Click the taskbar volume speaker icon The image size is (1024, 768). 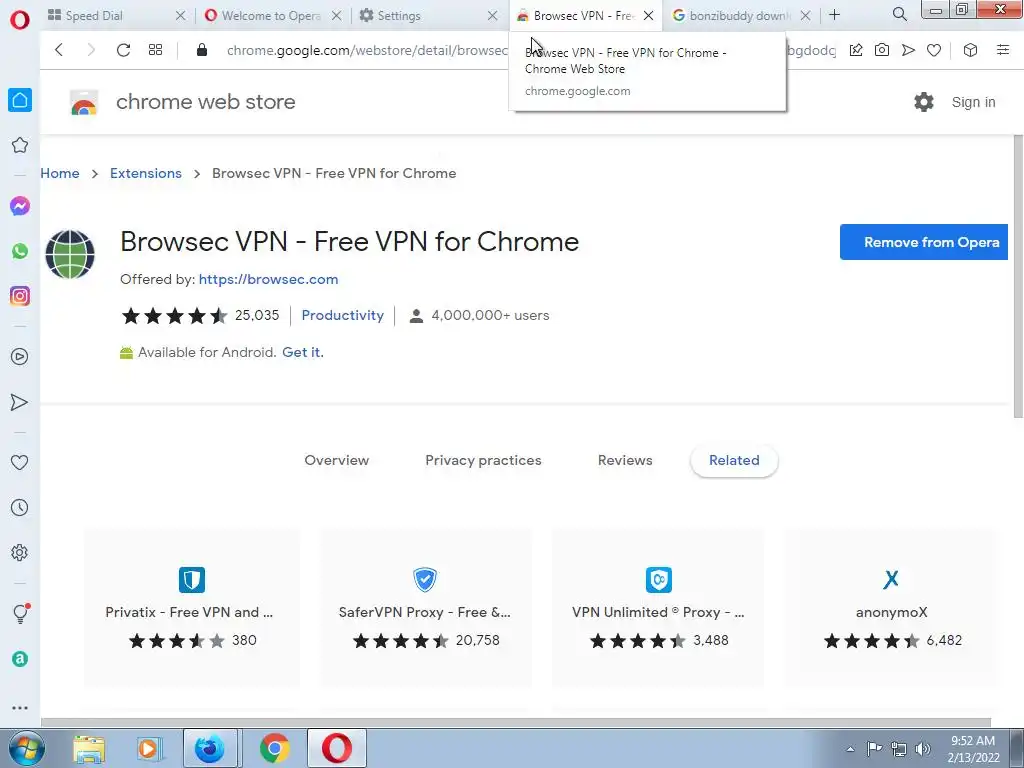tap(923, 749)
